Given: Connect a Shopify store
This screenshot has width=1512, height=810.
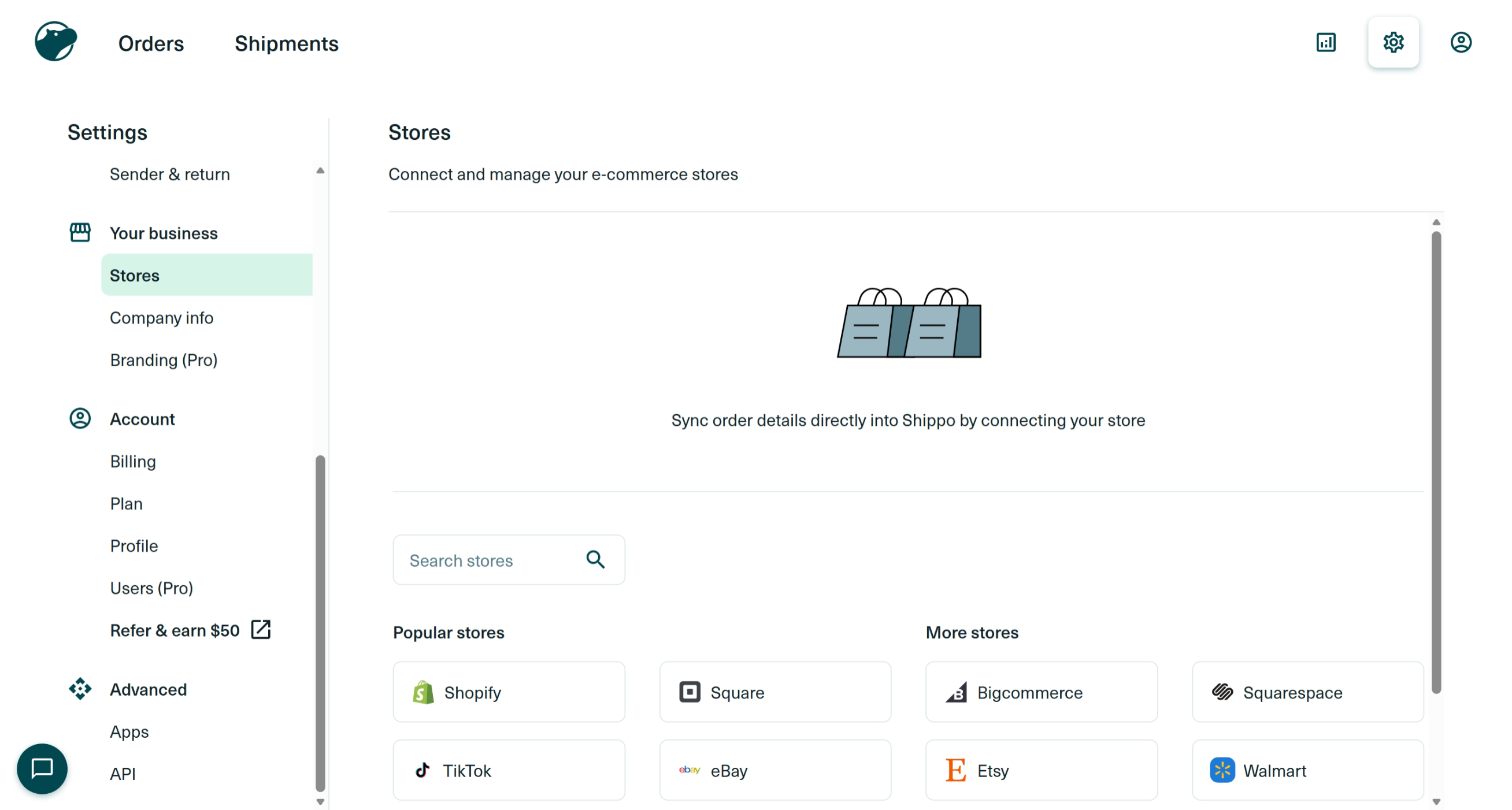Looking at the screenshot, I should pyautogui.click(x=509, y=692).
